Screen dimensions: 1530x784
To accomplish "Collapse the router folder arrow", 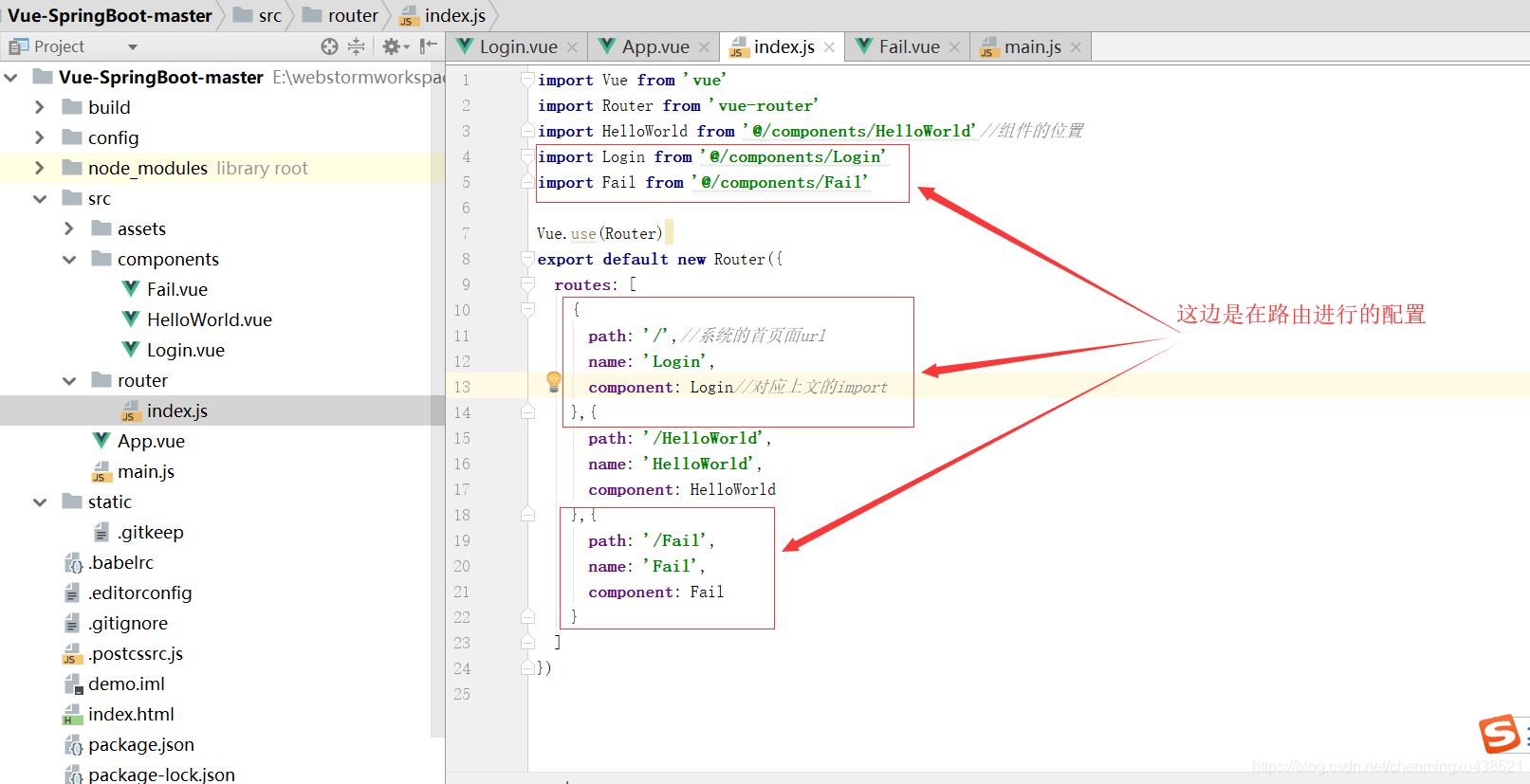I will tap(69, 380).
